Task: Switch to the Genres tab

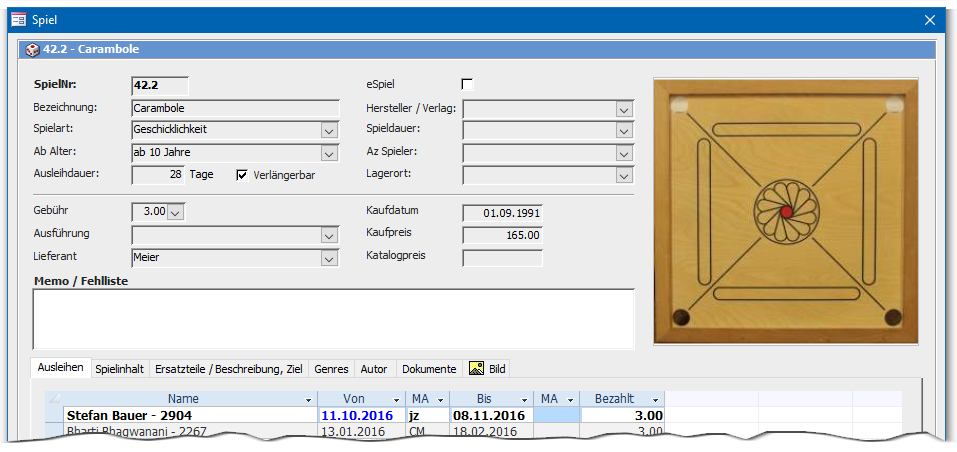Action: click(331, 368)
